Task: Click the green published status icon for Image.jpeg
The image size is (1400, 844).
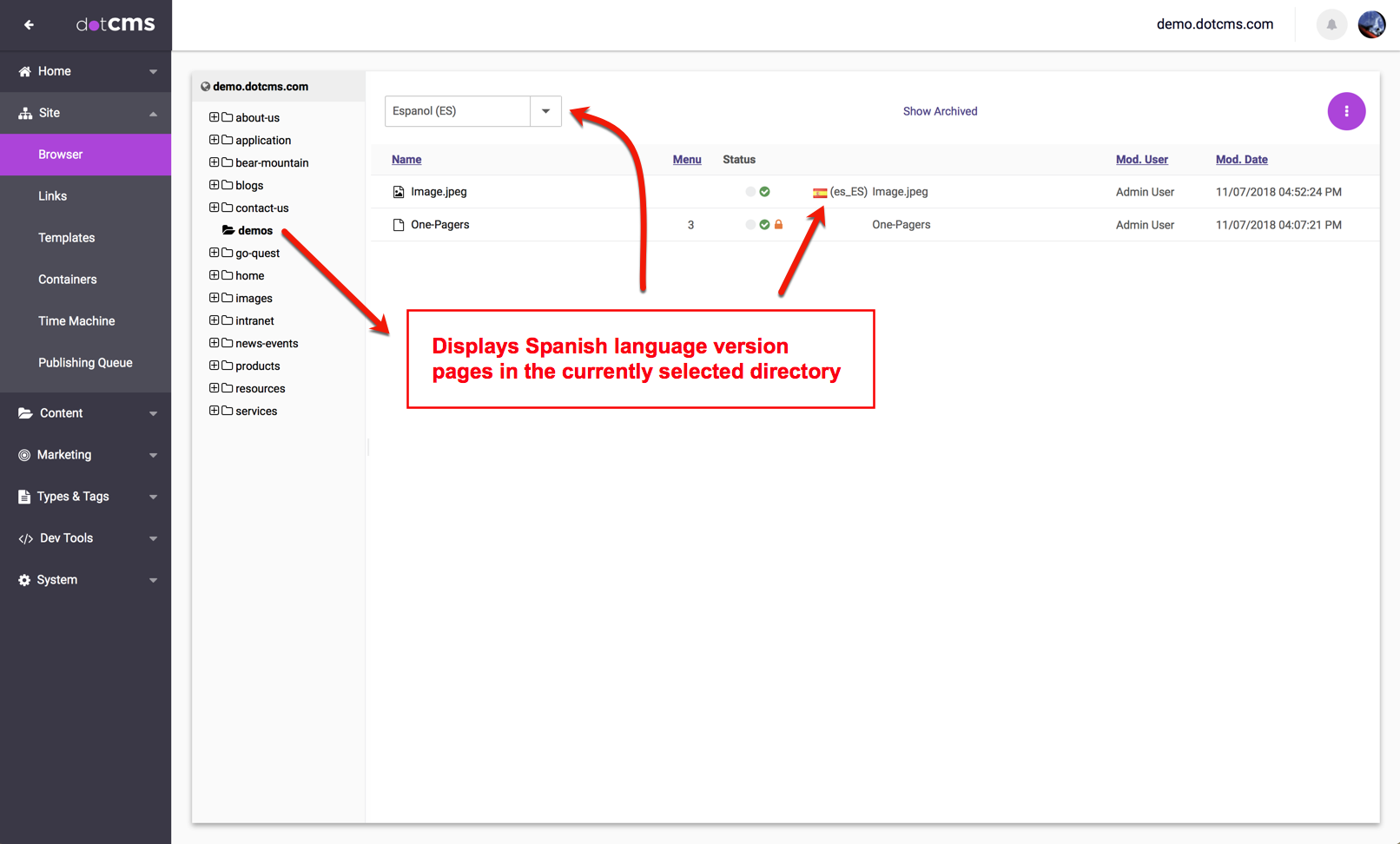Action: (764, 192)
